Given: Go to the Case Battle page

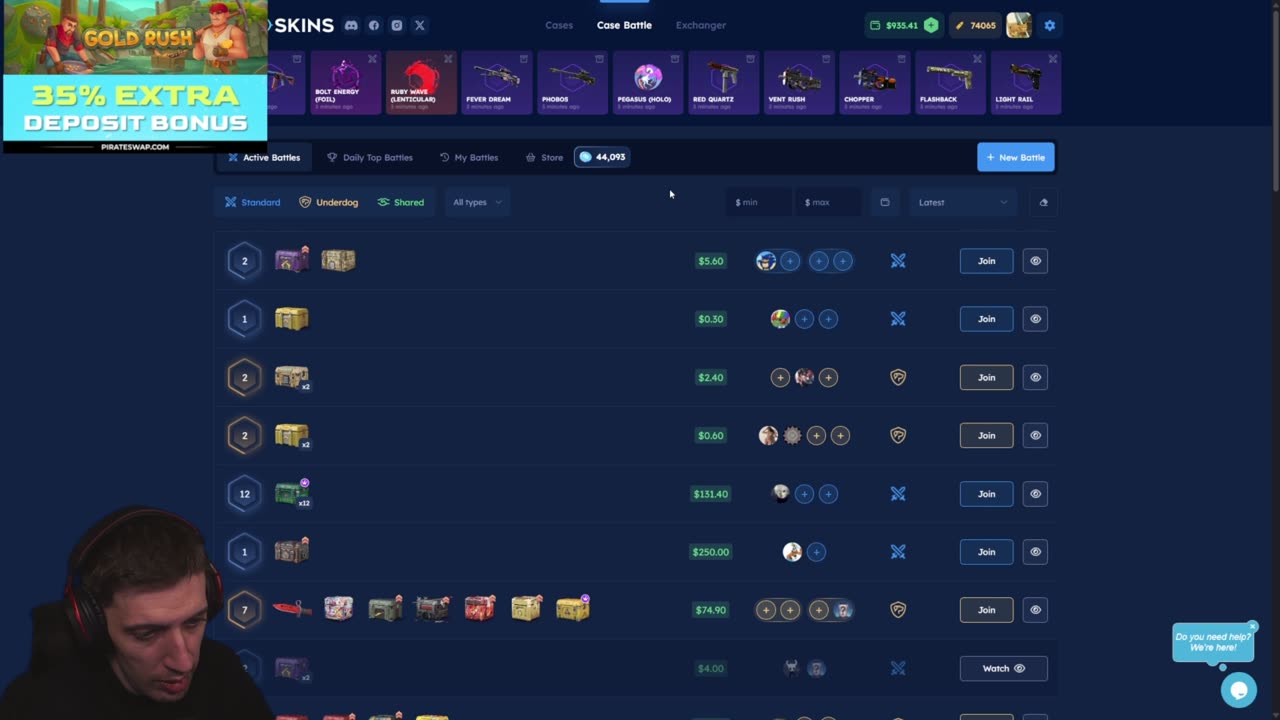Looking at the screenshot, I should (x=624, y=25).
